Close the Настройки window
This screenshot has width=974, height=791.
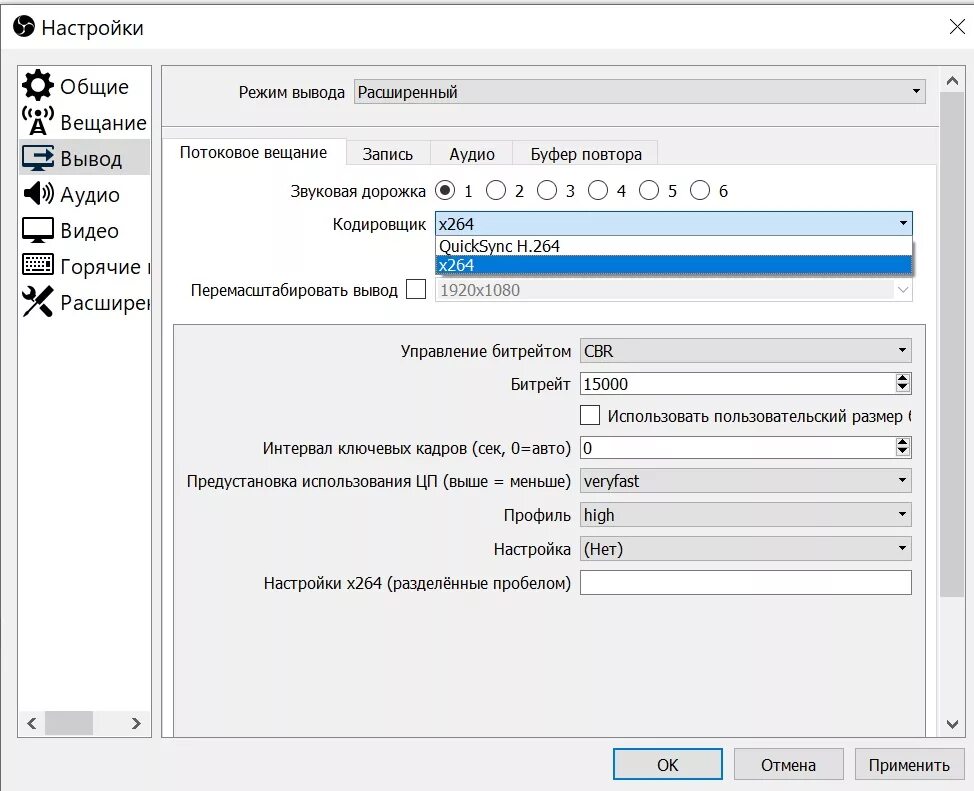(x=957, y=26)
